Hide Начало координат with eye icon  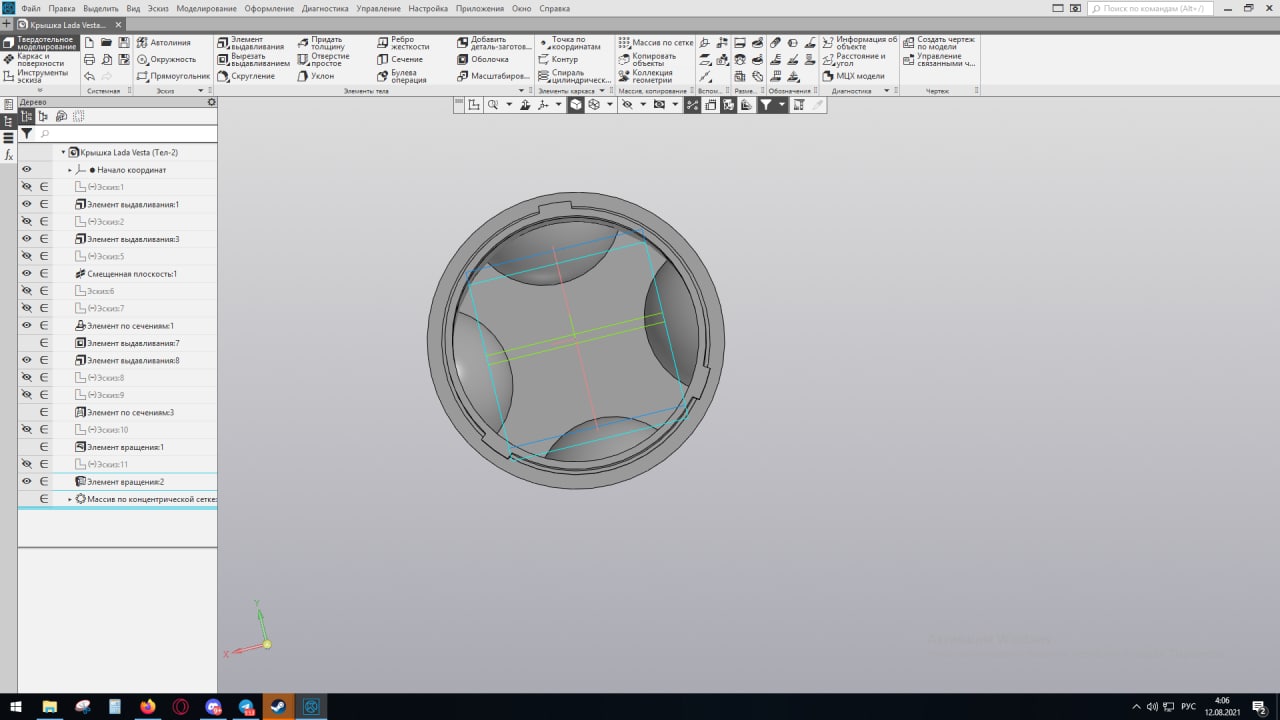pos(27,170)
